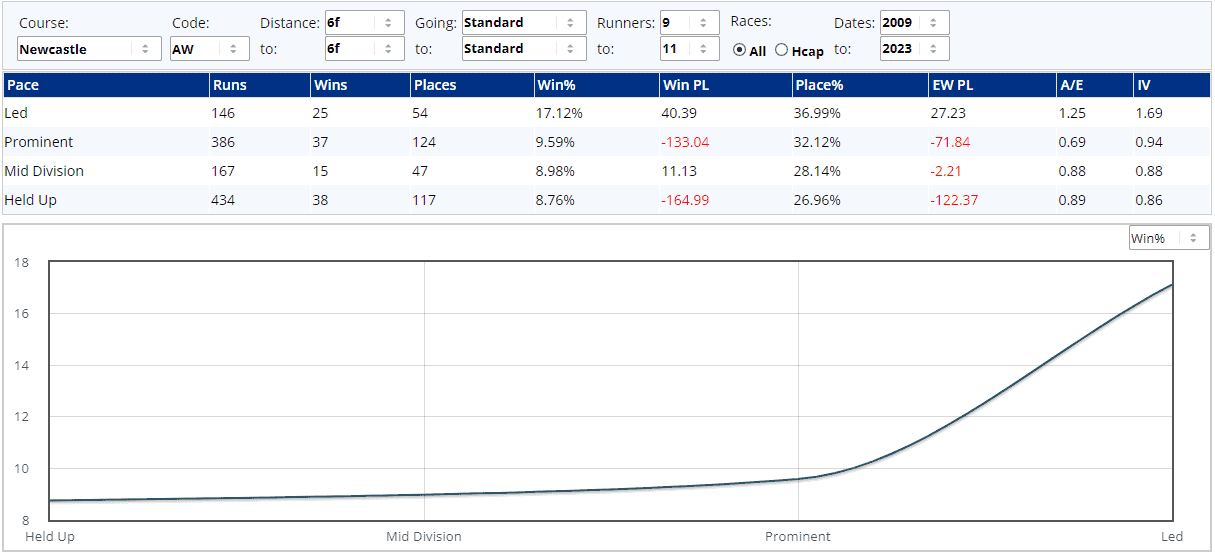Select the Led pace row
This screenshot has width=1215, height=558.
[17, 113]
